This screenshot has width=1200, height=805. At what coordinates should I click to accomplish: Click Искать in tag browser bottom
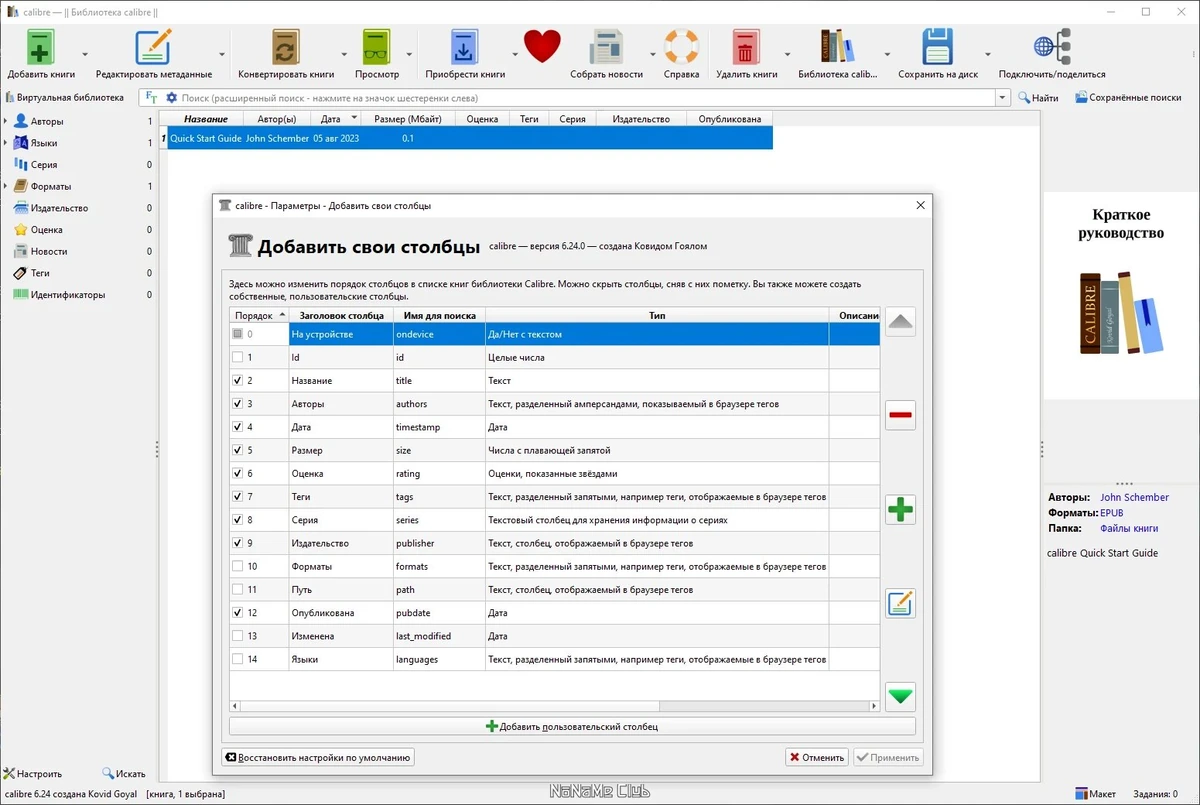pos(123,773)
